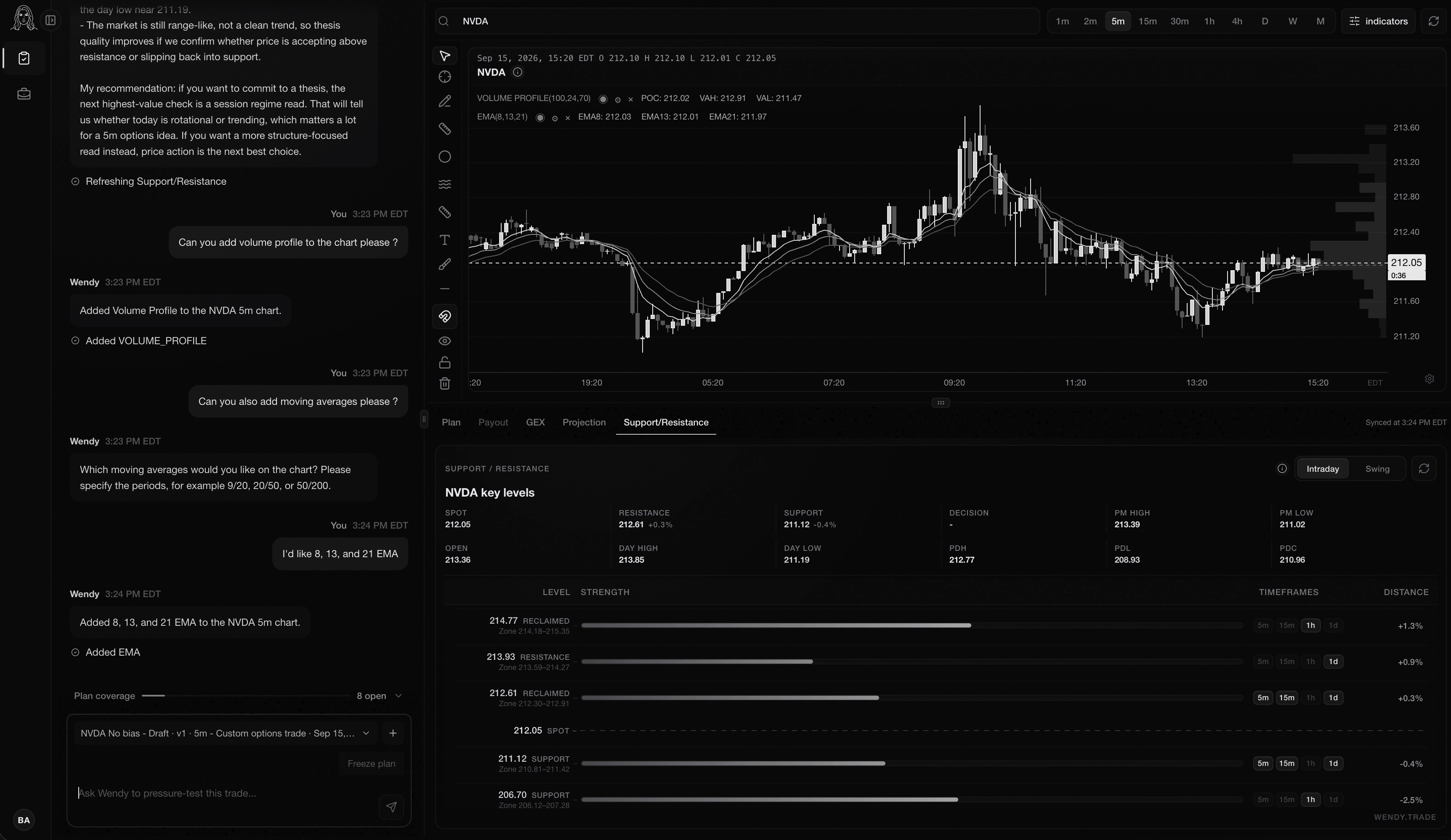Open the Payout tab
1451x840 pixels.
click(x=493, y=423)
